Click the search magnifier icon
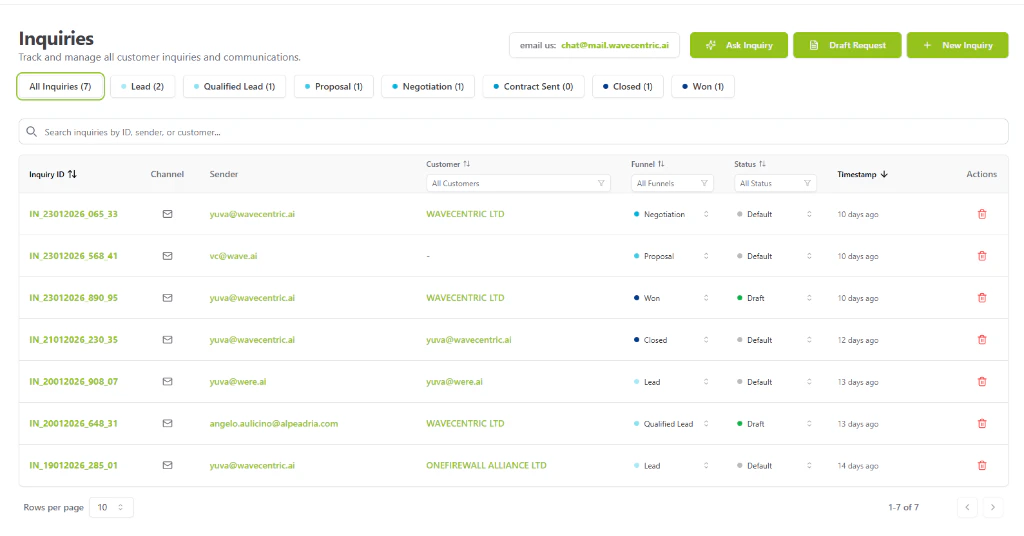 (x=31, y=132)
